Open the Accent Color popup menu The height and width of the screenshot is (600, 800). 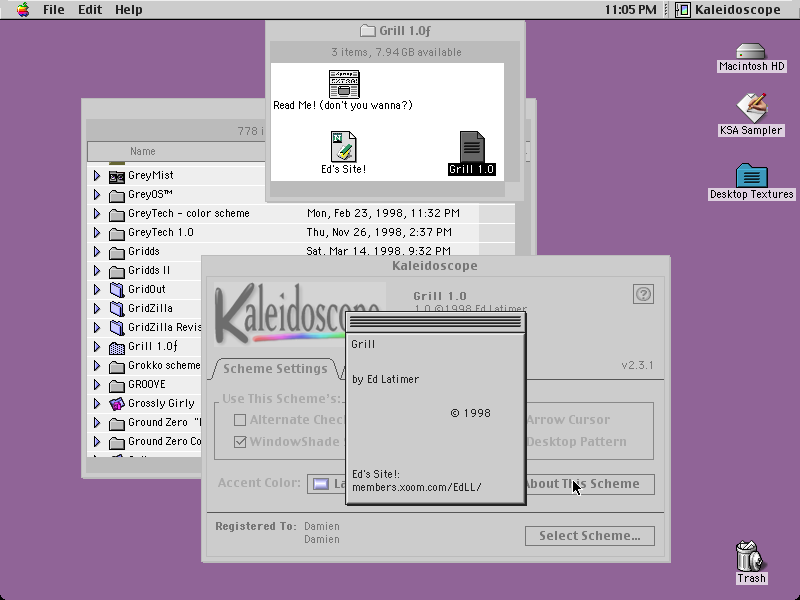327,484
